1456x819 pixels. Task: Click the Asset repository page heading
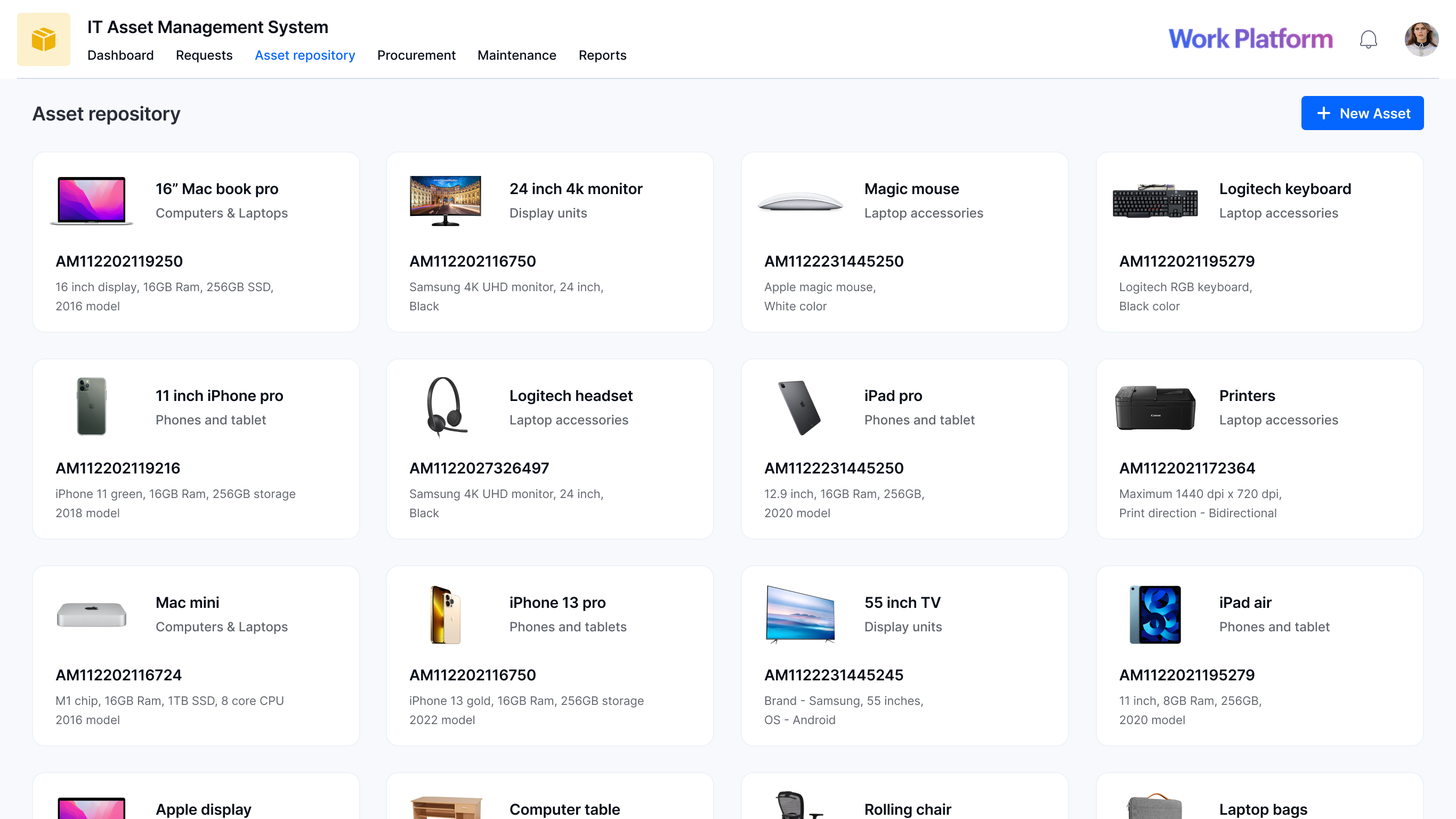[106, 114]
